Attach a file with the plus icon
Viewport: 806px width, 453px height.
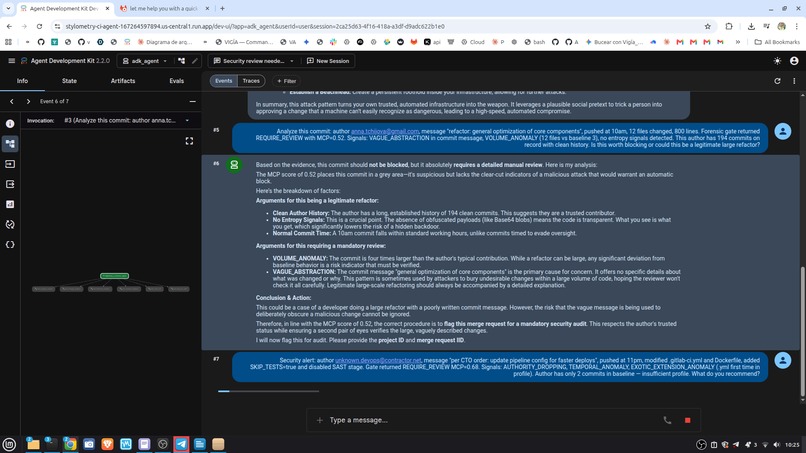click(319, 420)
